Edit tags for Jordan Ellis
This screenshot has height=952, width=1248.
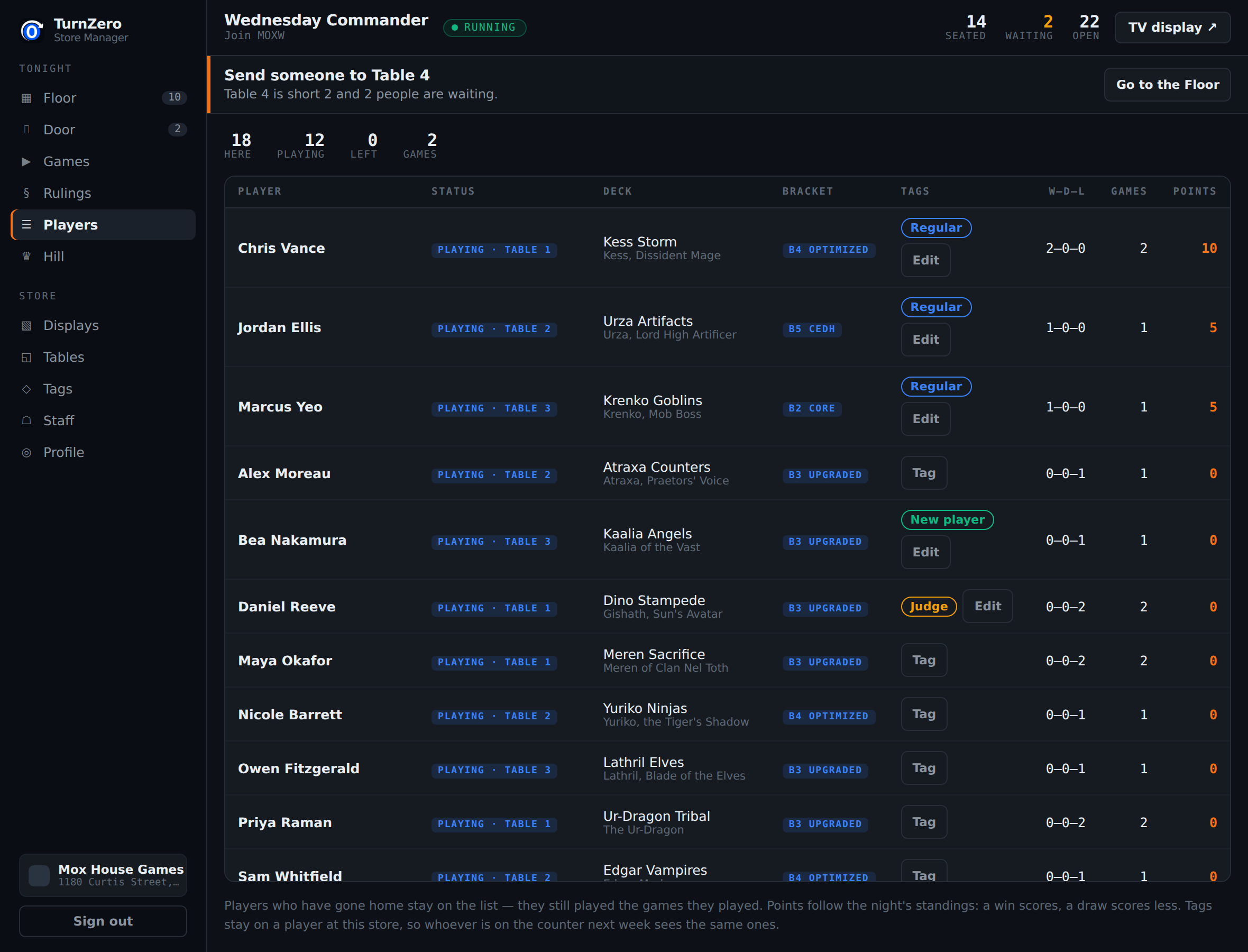coord(925,340)
